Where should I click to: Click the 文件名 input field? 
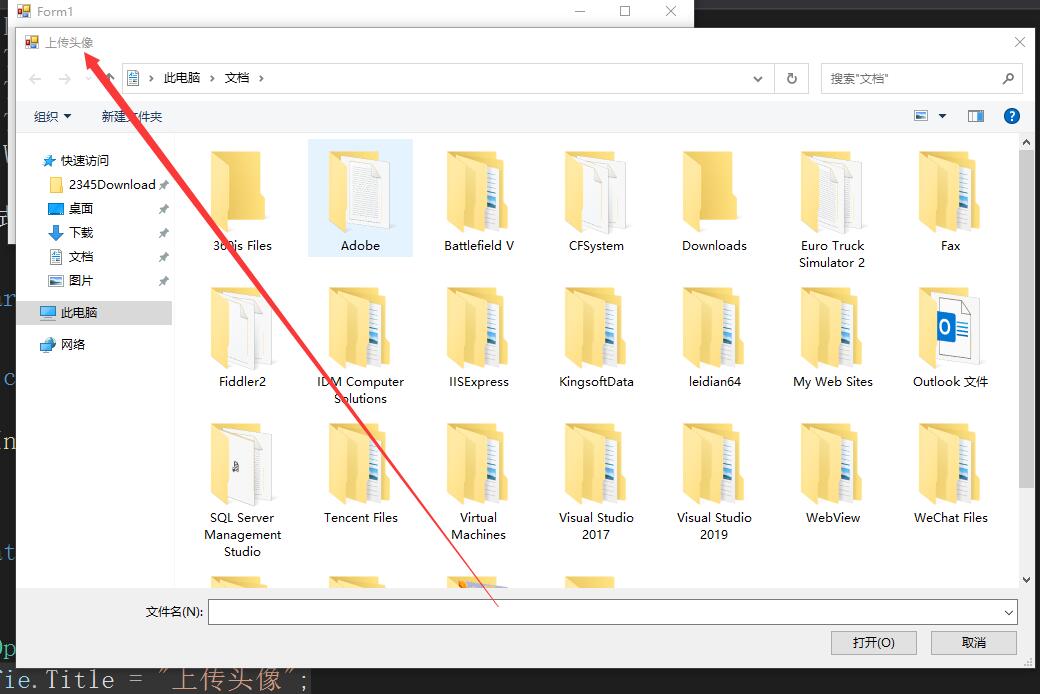coord(604,612)
